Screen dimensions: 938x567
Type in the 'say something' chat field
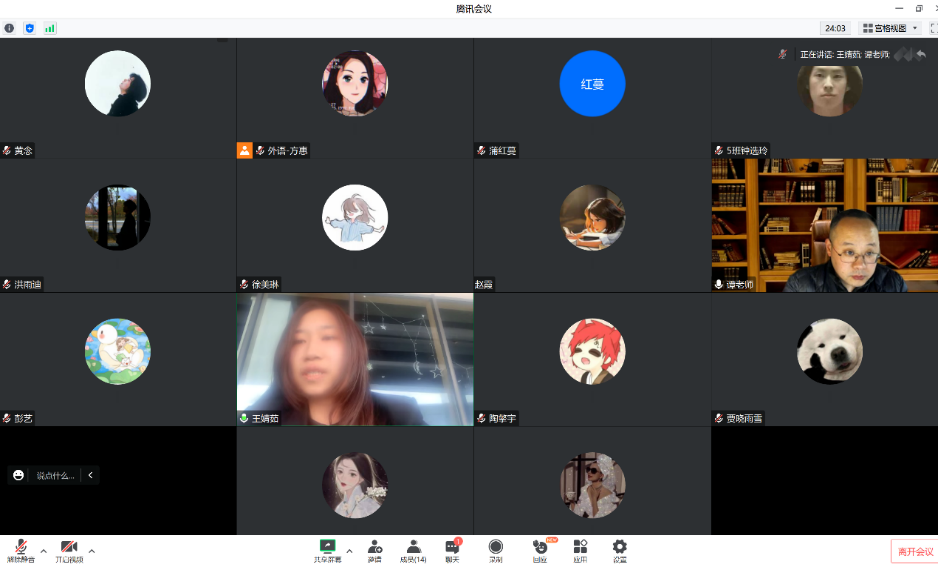tap(55, 475)
